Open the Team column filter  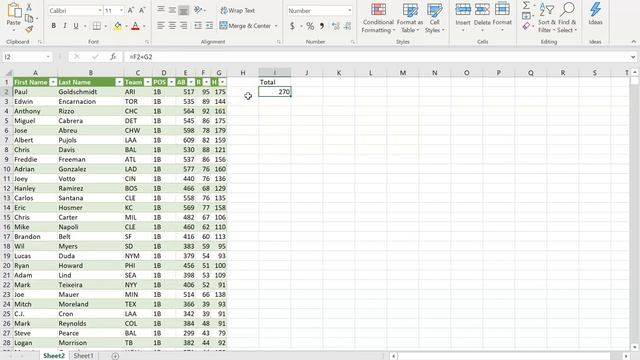point(147,82)
